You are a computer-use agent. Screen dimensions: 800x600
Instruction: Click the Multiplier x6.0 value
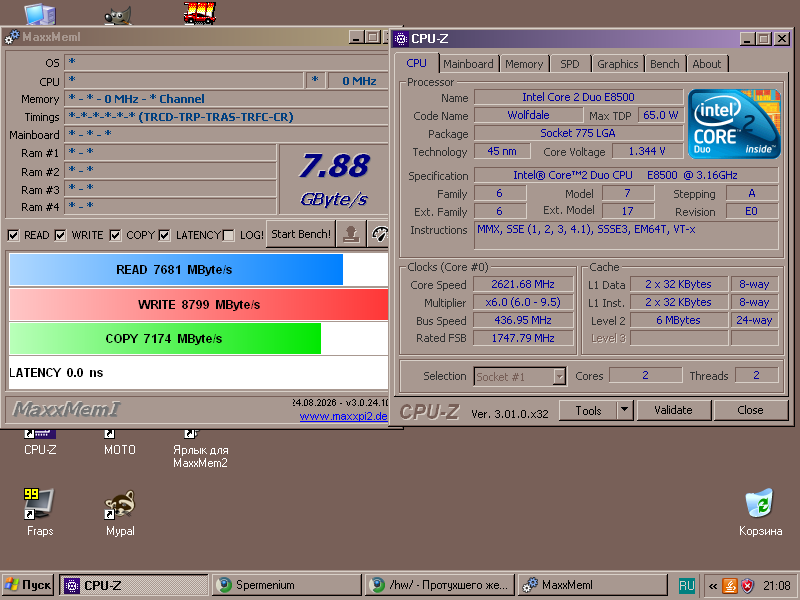tap(523, 302)
